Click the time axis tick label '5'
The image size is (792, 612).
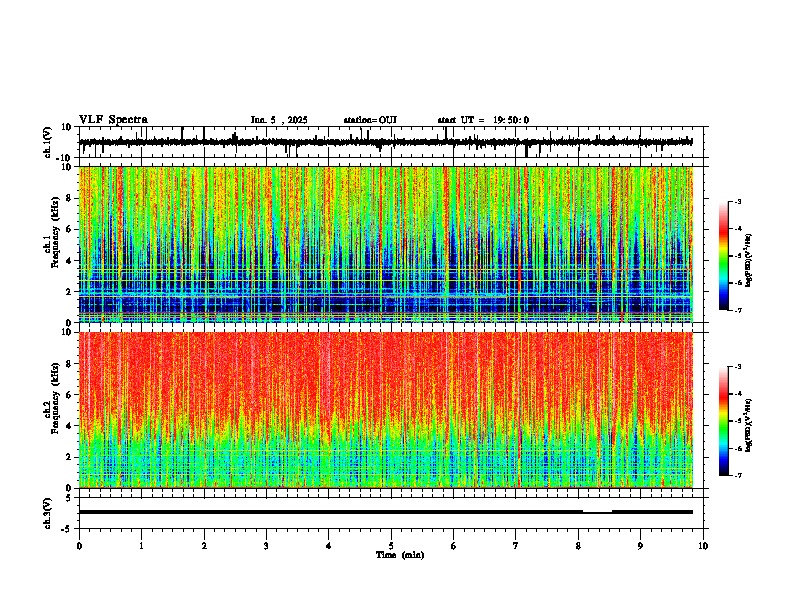click(x=391, y=546)
